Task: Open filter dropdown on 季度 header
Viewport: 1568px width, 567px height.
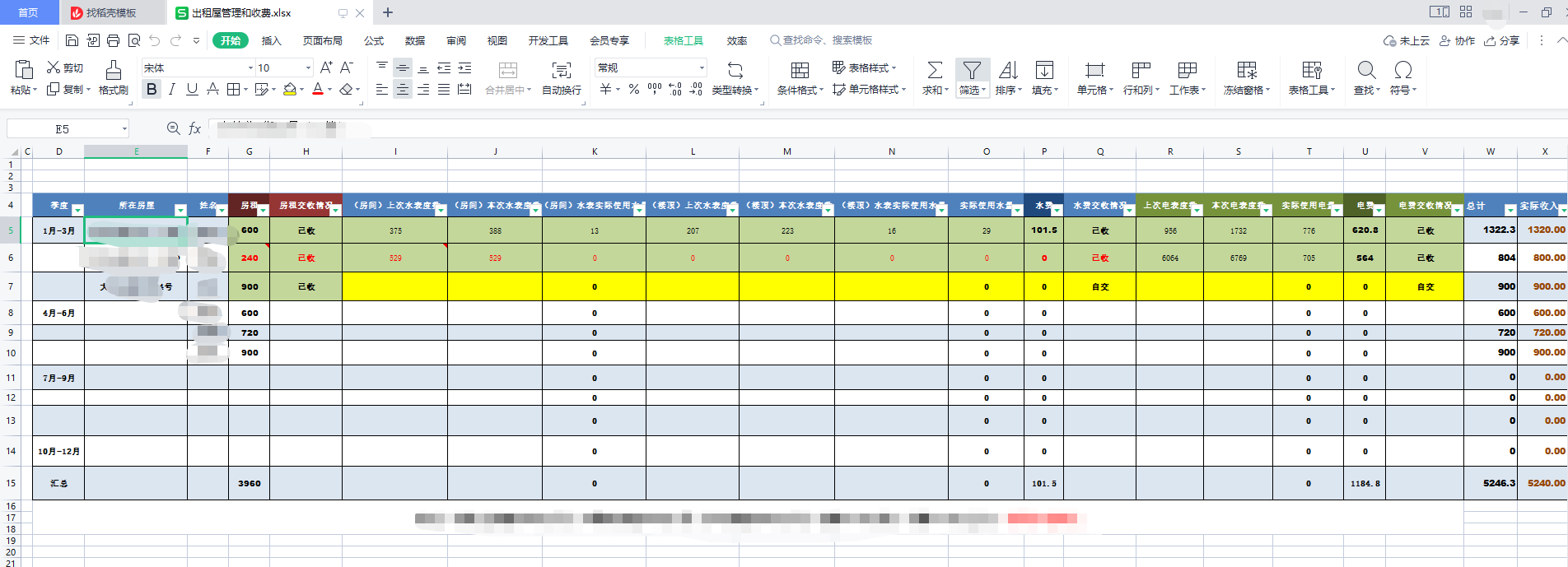Action: pyautogui.click(x=77, y=210)
